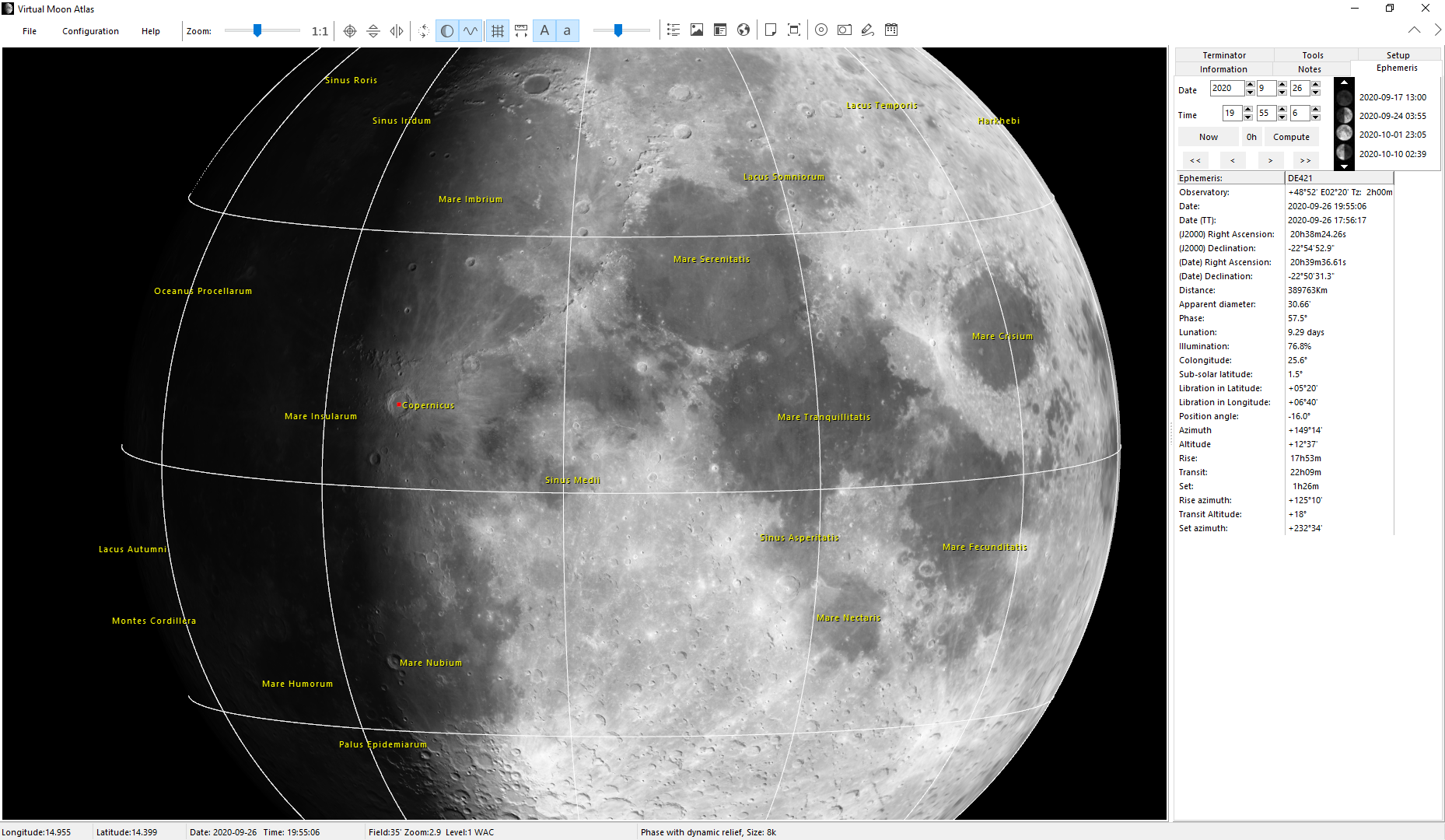
Task: Click the Now button
Action: [1209, 137]
